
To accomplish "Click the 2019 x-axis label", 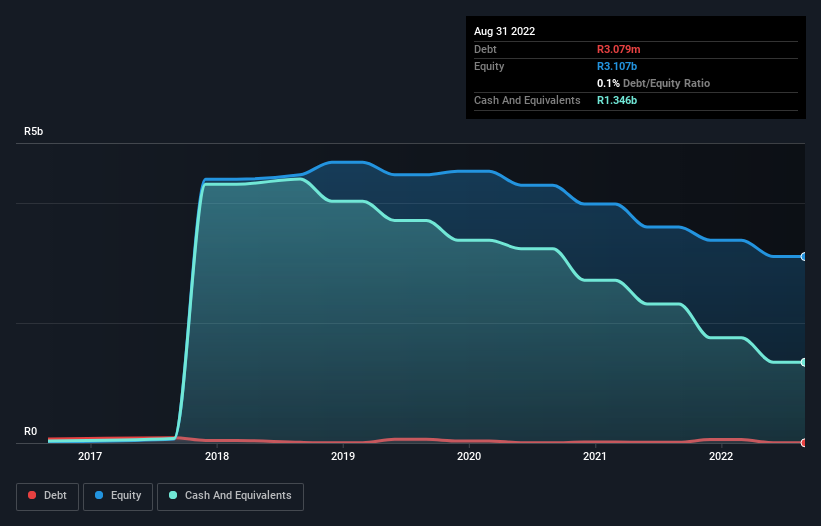I will pos(343,456).
